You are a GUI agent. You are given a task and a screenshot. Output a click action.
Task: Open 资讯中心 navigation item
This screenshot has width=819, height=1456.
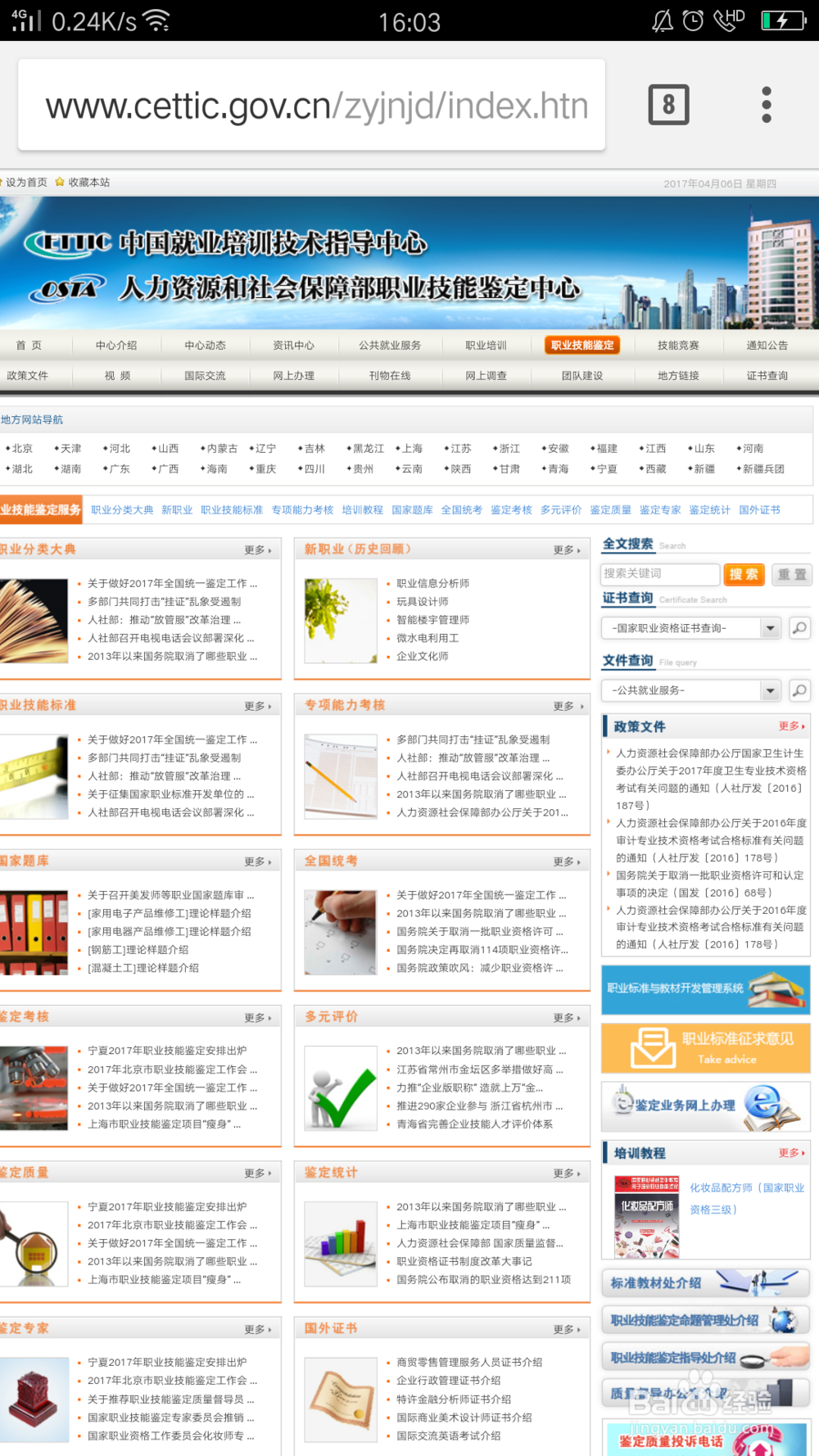click(294, 345)
